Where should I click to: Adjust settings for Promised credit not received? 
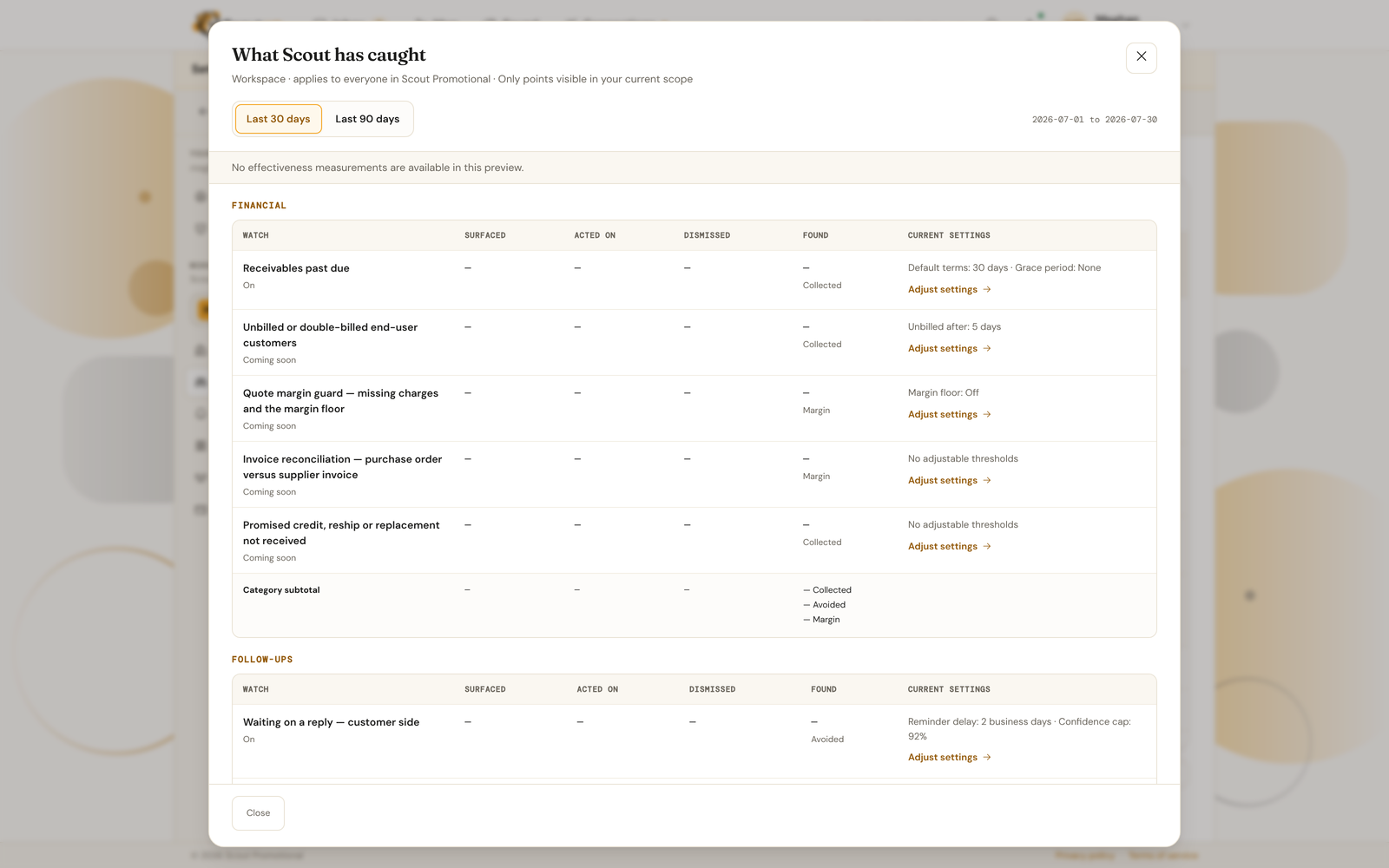[949, 547]
